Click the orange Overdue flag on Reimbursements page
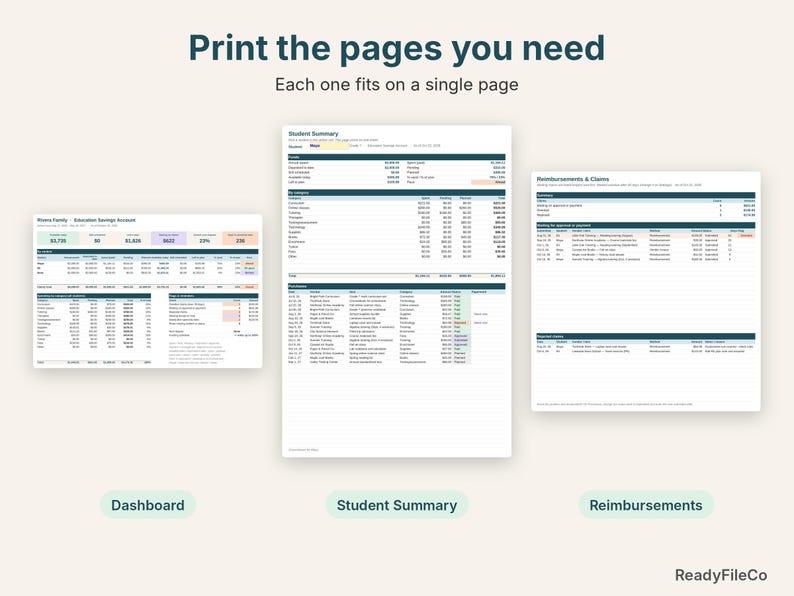Viewport: 794px width, 596px height. [x=746, y=236]
